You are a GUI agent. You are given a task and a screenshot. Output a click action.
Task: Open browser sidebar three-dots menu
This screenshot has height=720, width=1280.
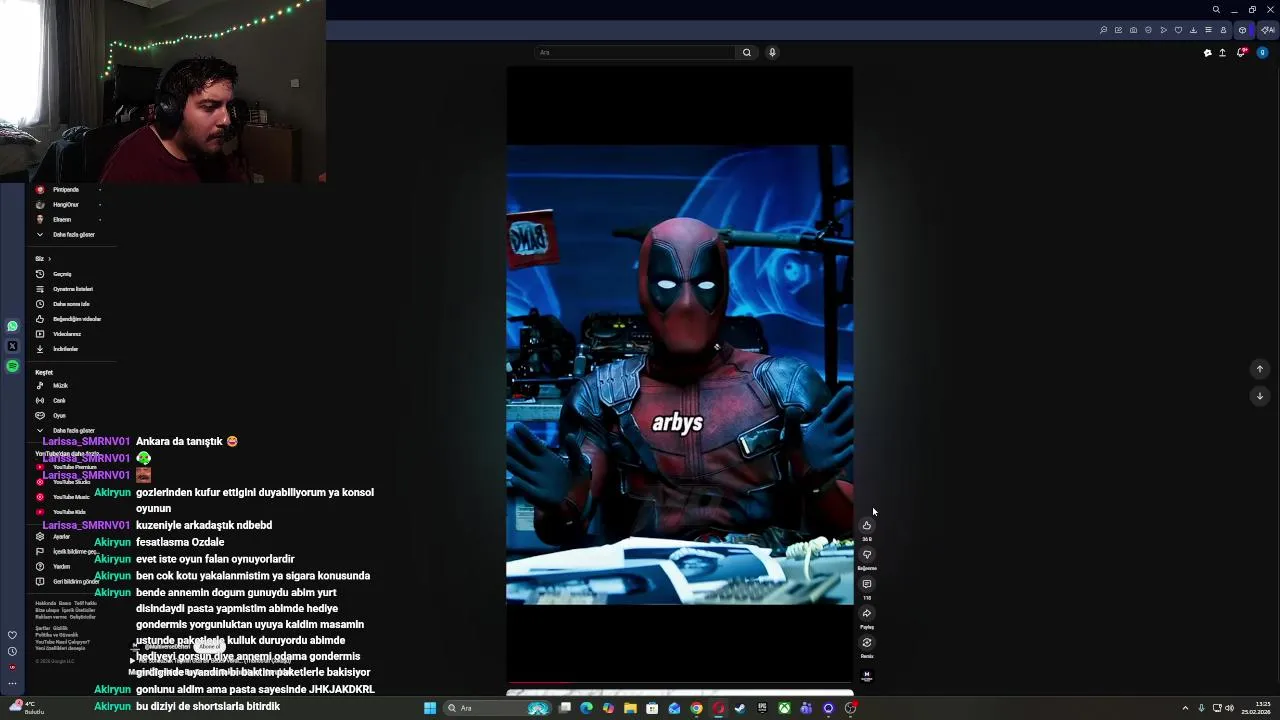(12, 684)
